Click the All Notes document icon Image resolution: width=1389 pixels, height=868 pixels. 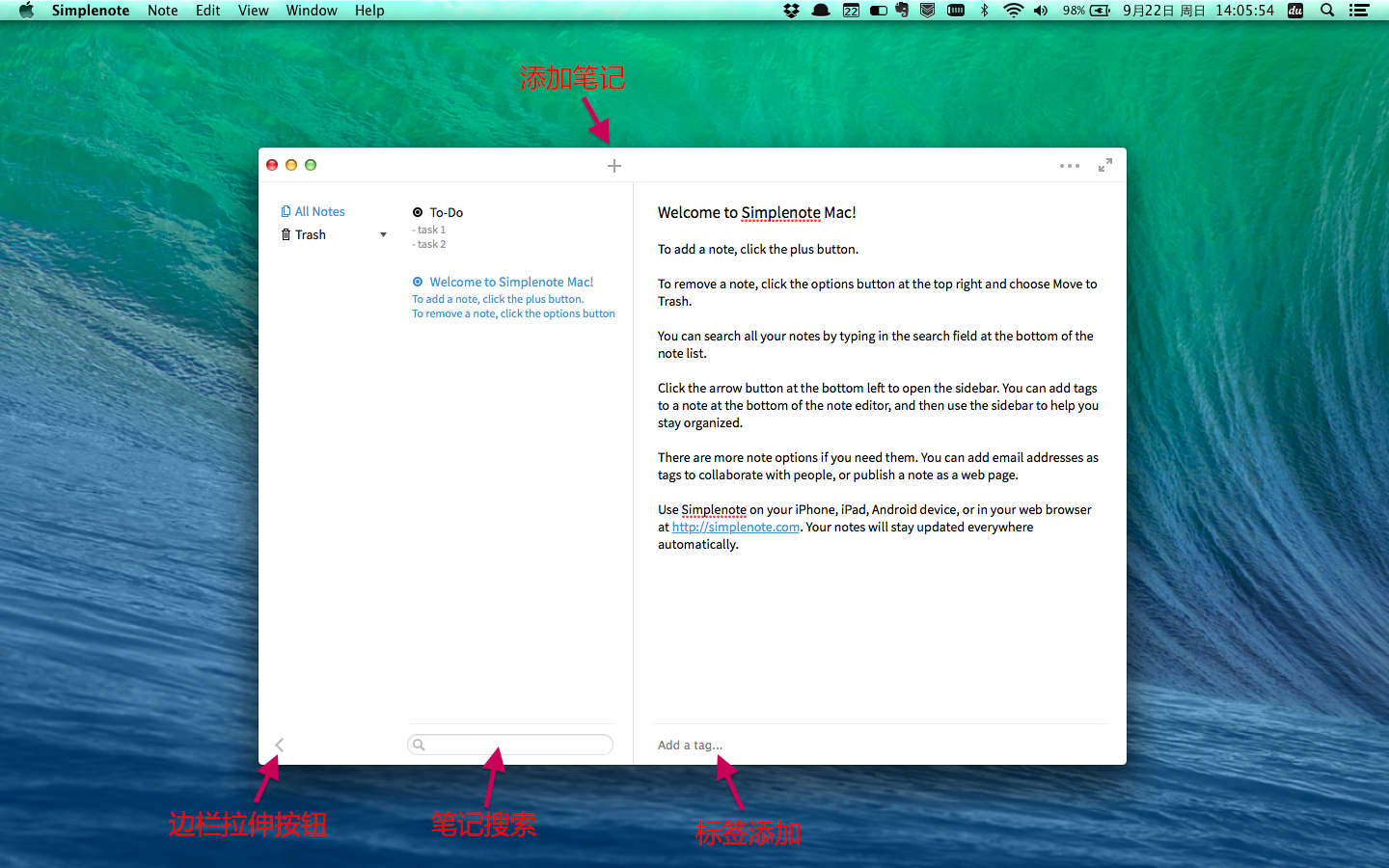point(286,211)
